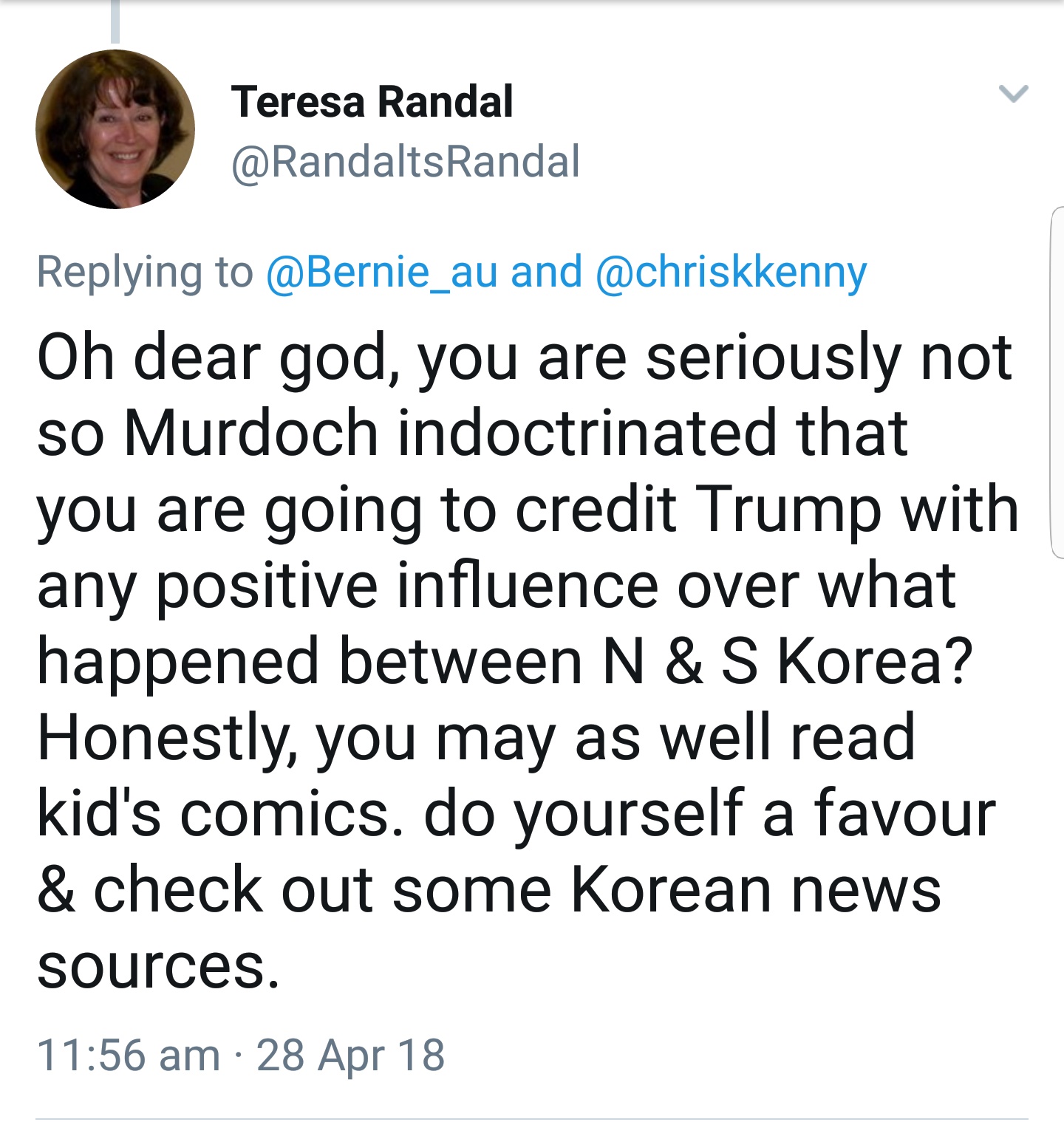Open the @chriskkenny mention link

click(x=731, y=272)
